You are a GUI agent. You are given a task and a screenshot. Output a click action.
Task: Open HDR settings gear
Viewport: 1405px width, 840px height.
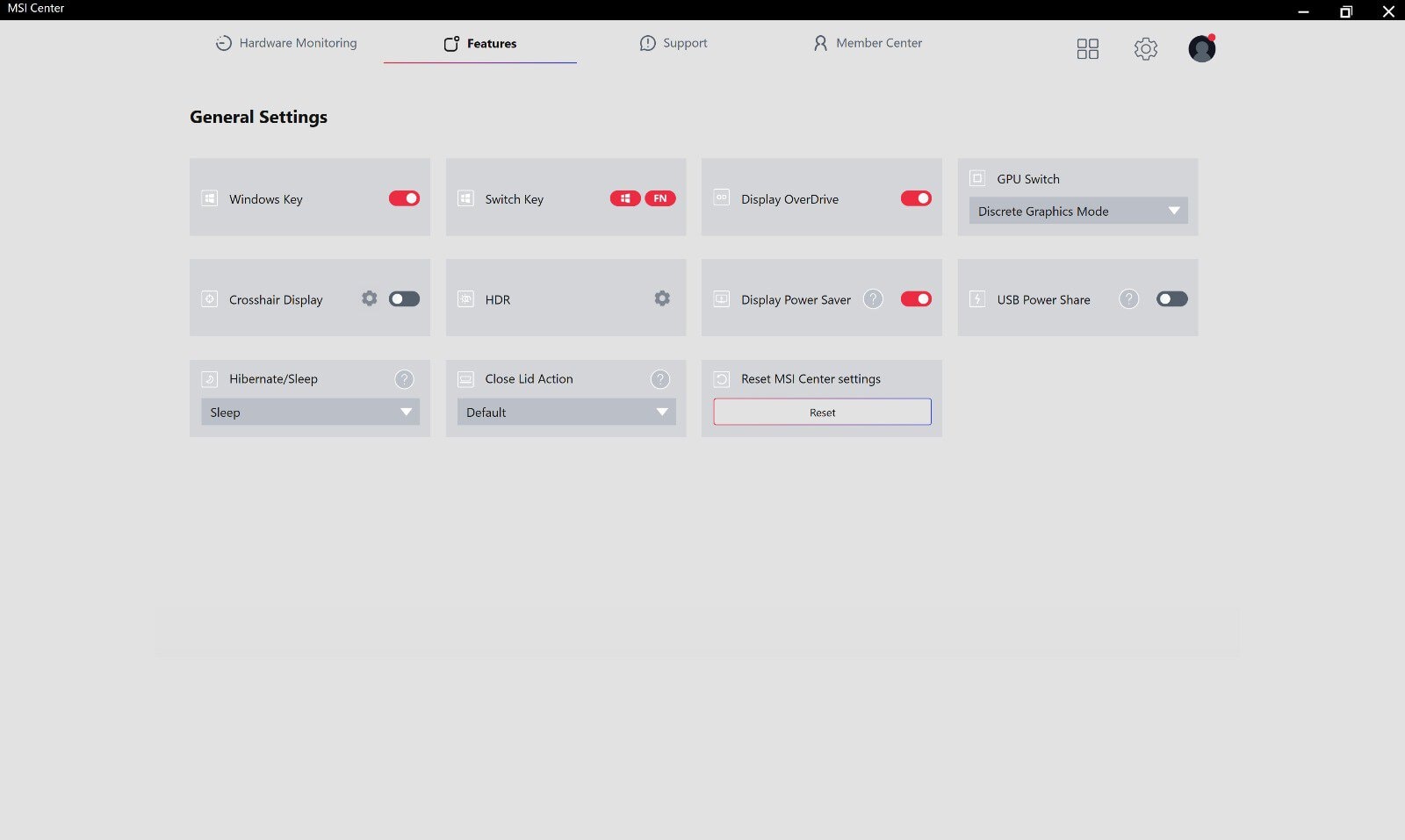point(662,298)
